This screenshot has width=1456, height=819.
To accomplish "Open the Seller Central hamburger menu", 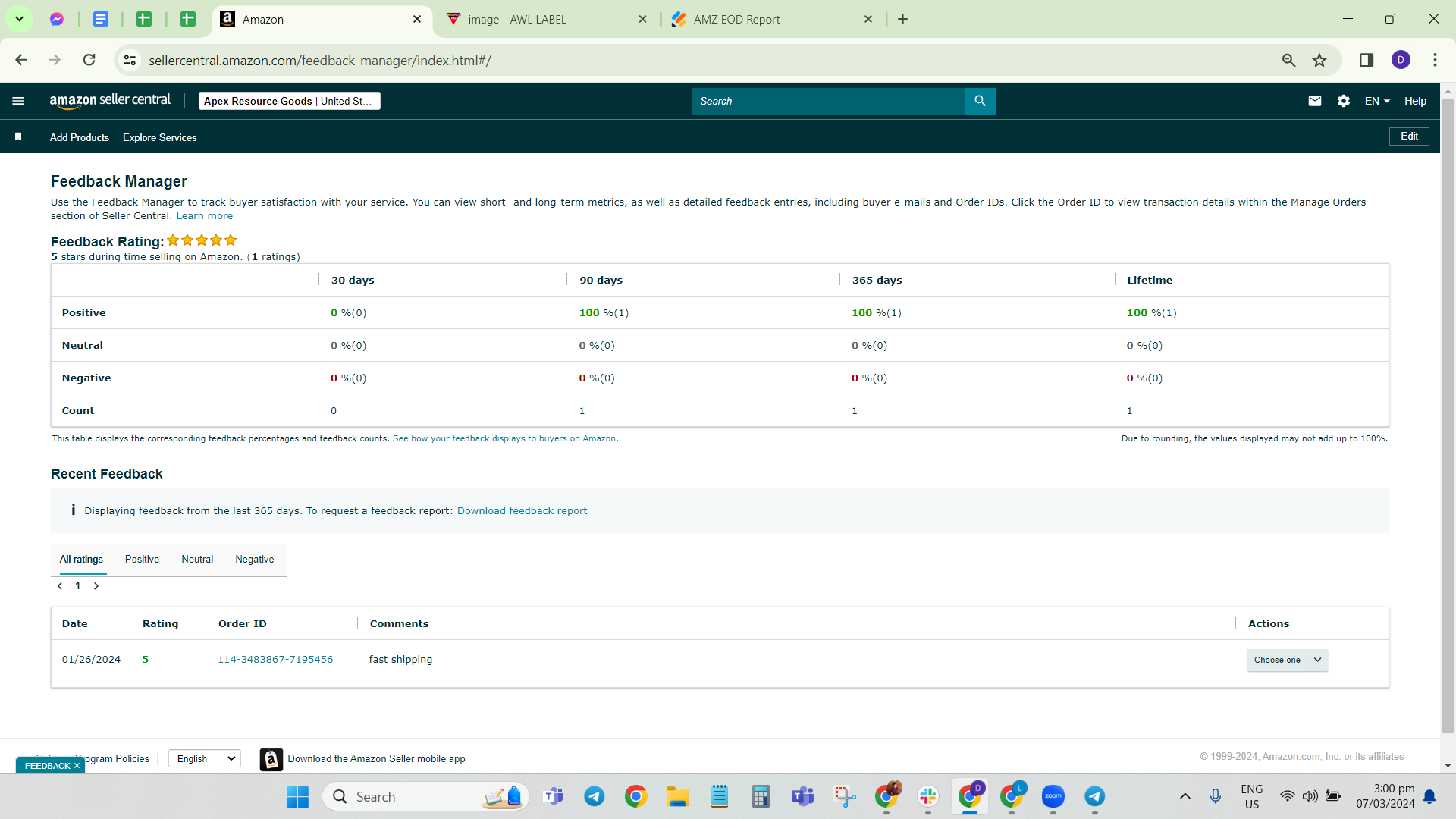I will 18,101.
